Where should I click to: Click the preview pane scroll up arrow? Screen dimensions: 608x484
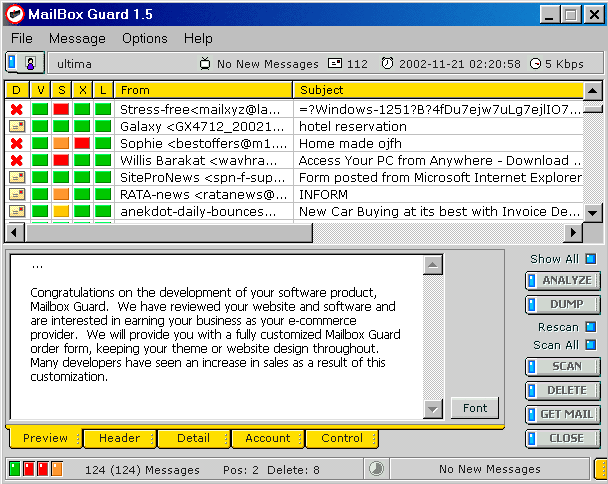pos(433,265)
